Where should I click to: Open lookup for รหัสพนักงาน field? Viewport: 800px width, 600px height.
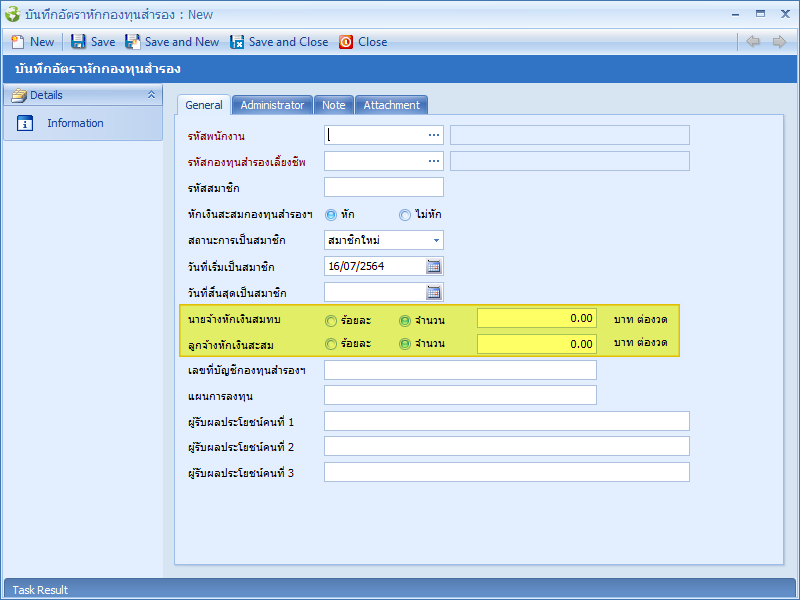click(x=434, y=135)
